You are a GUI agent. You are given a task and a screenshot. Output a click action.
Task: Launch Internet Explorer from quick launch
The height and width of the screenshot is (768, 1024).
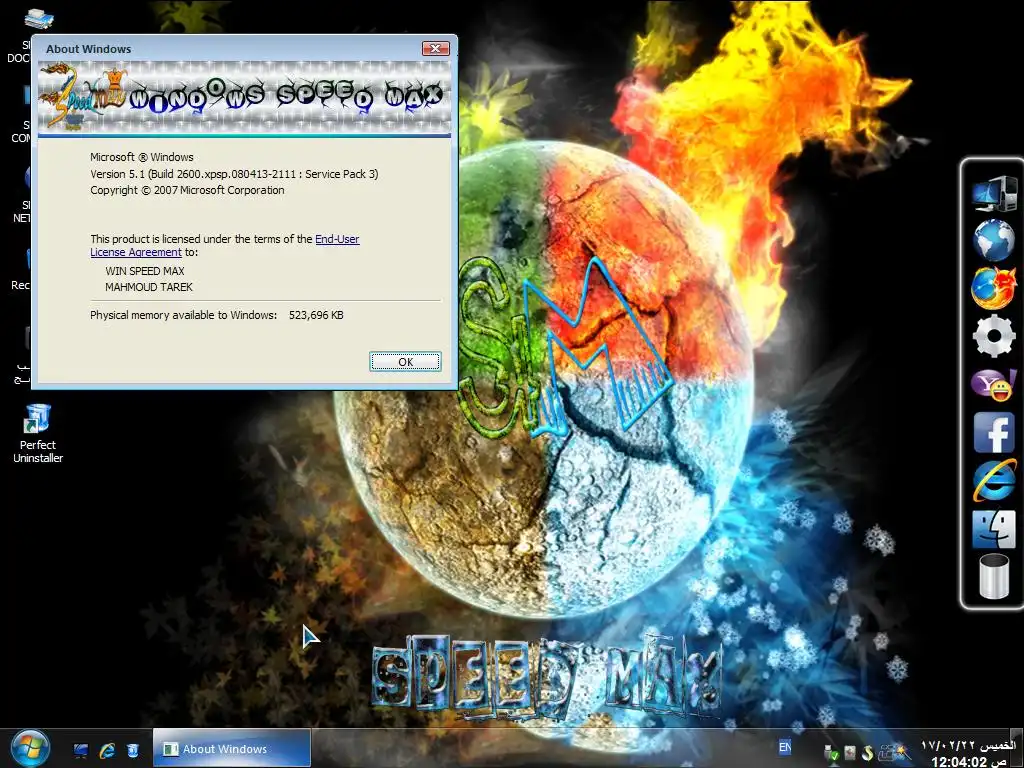tap(107, 750)
